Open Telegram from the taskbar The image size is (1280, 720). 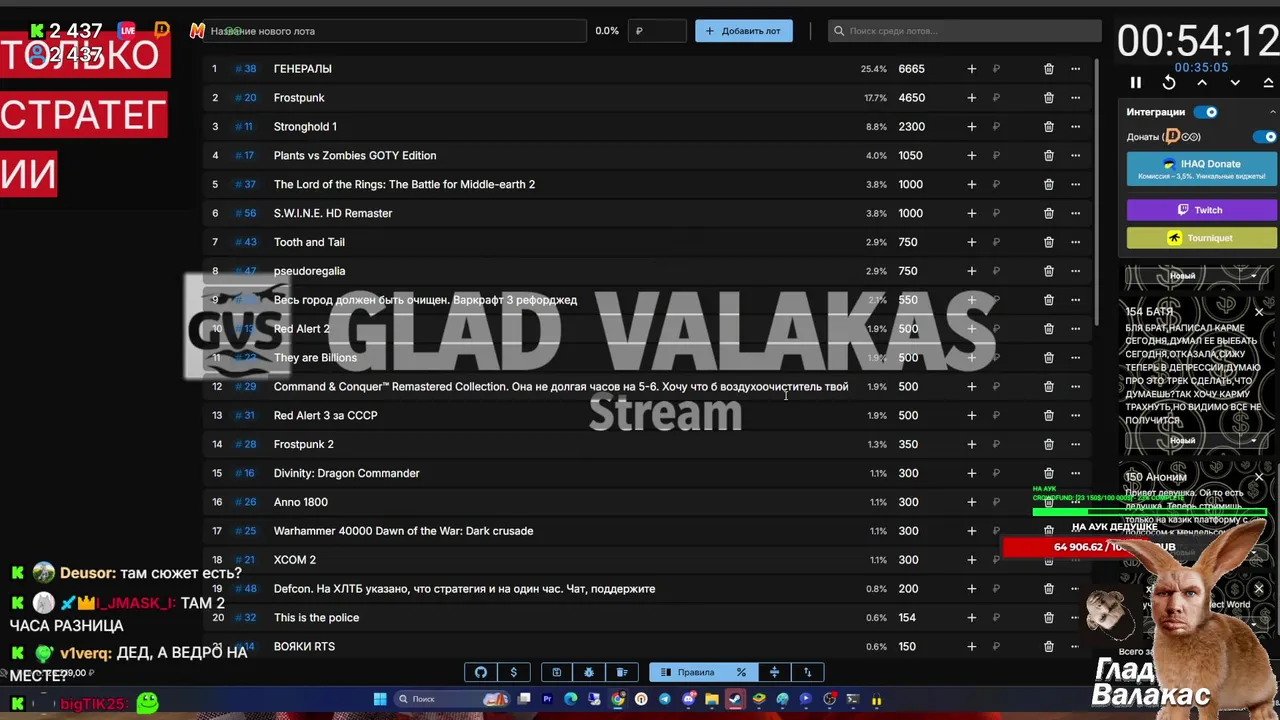[x=664, y=700]
